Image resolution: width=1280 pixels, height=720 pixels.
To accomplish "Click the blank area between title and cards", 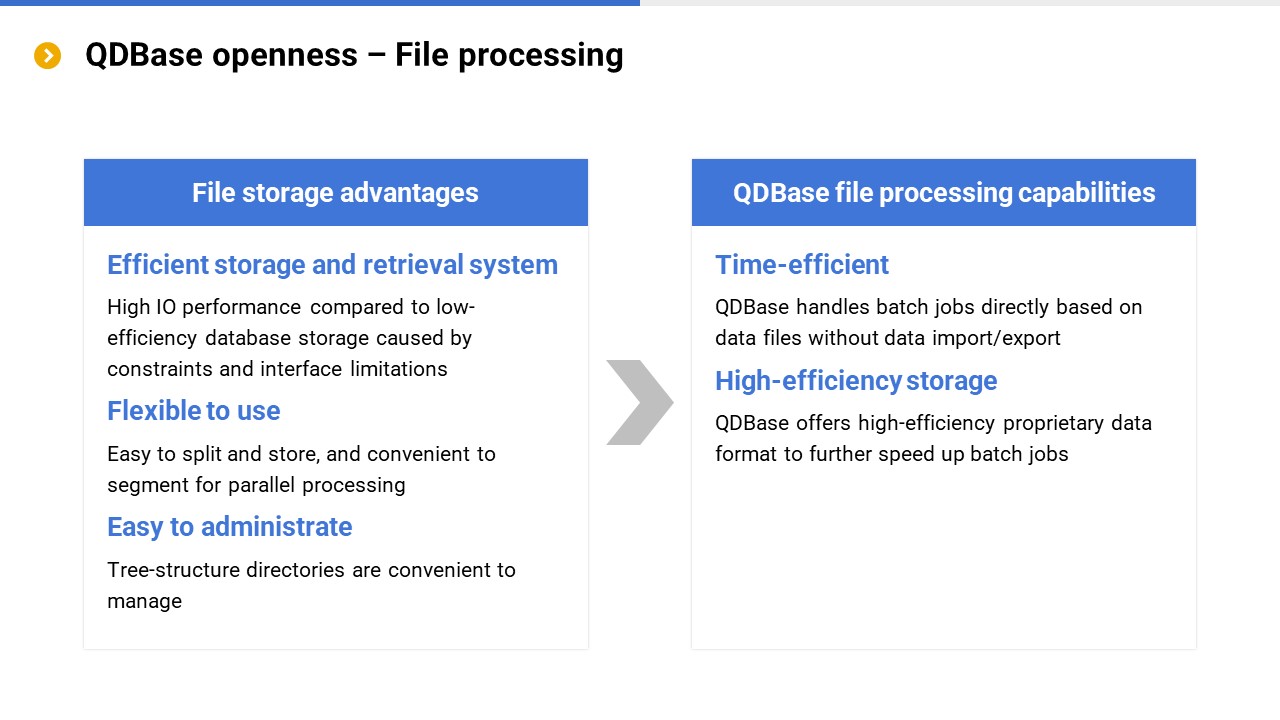I will [640, 115].
